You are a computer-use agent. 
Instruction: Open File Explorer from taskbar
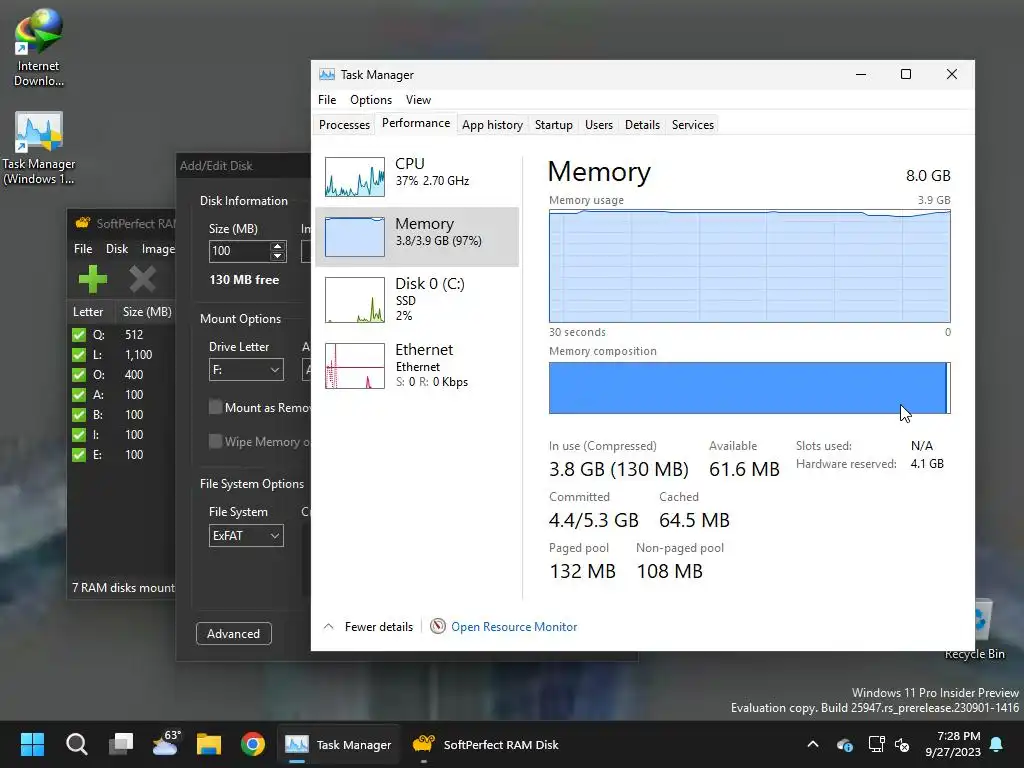click(x=209, y=744)
